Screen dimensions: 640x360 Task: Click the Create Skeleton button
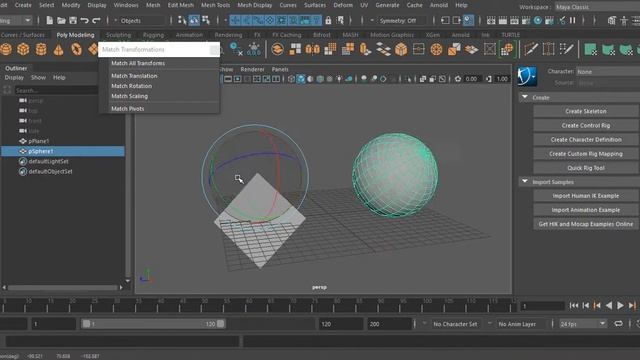[586, 111]
